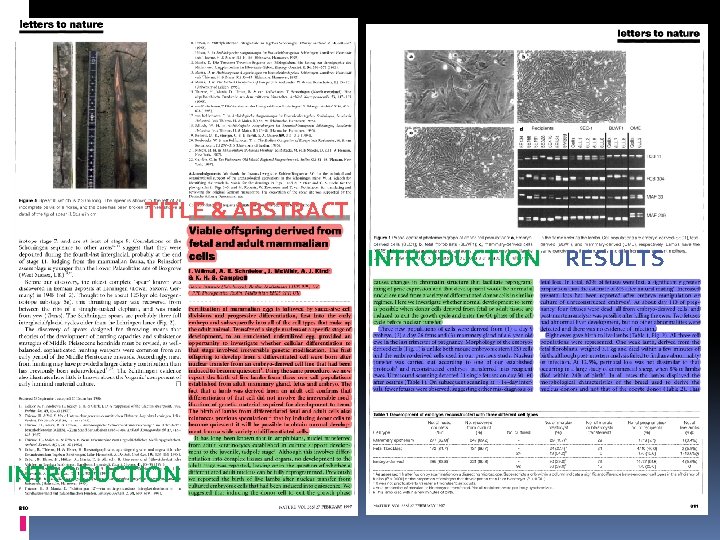
Task: Click the Table 1 data table on the right page
Action: 537,452
